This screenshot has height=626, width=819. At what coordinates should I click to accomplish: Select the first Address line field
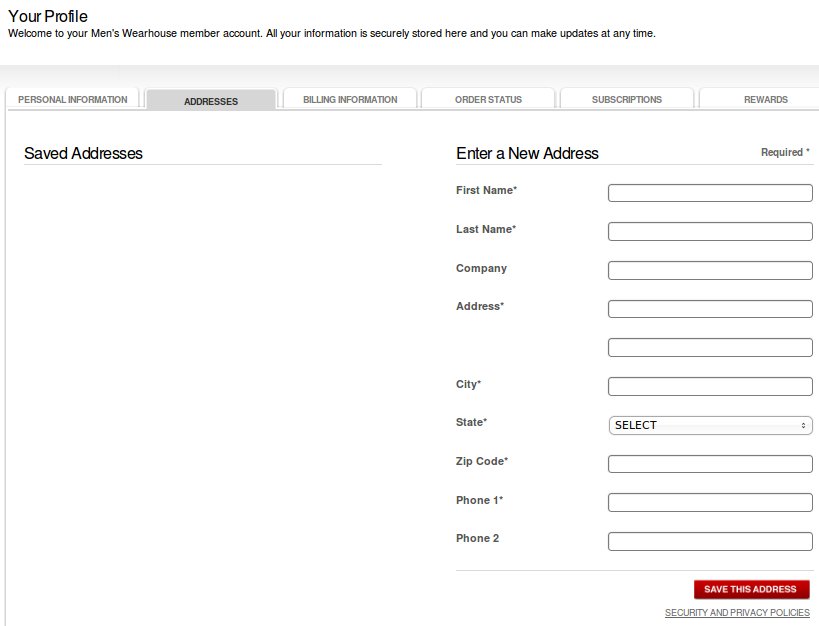710,309
